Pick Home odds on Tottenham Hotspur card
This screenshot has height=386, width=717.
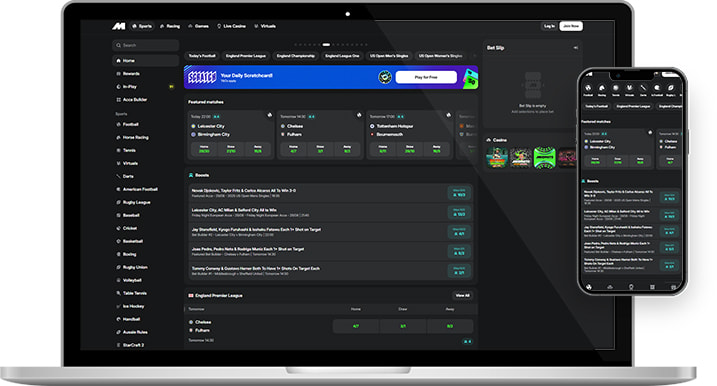[383, 149]
